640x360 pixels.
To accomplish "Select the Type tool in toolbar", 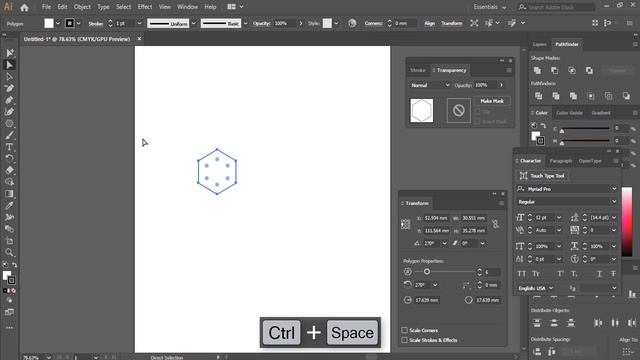I will (x=9, y=147).
